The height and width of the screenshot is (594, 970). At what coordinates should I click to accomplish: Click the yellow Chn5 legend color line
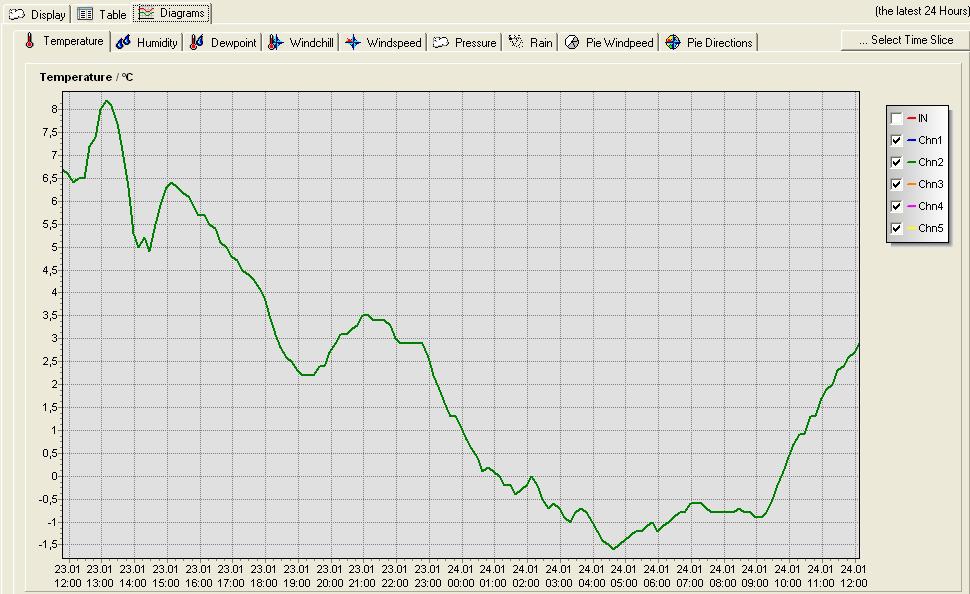tap(911, 228)
